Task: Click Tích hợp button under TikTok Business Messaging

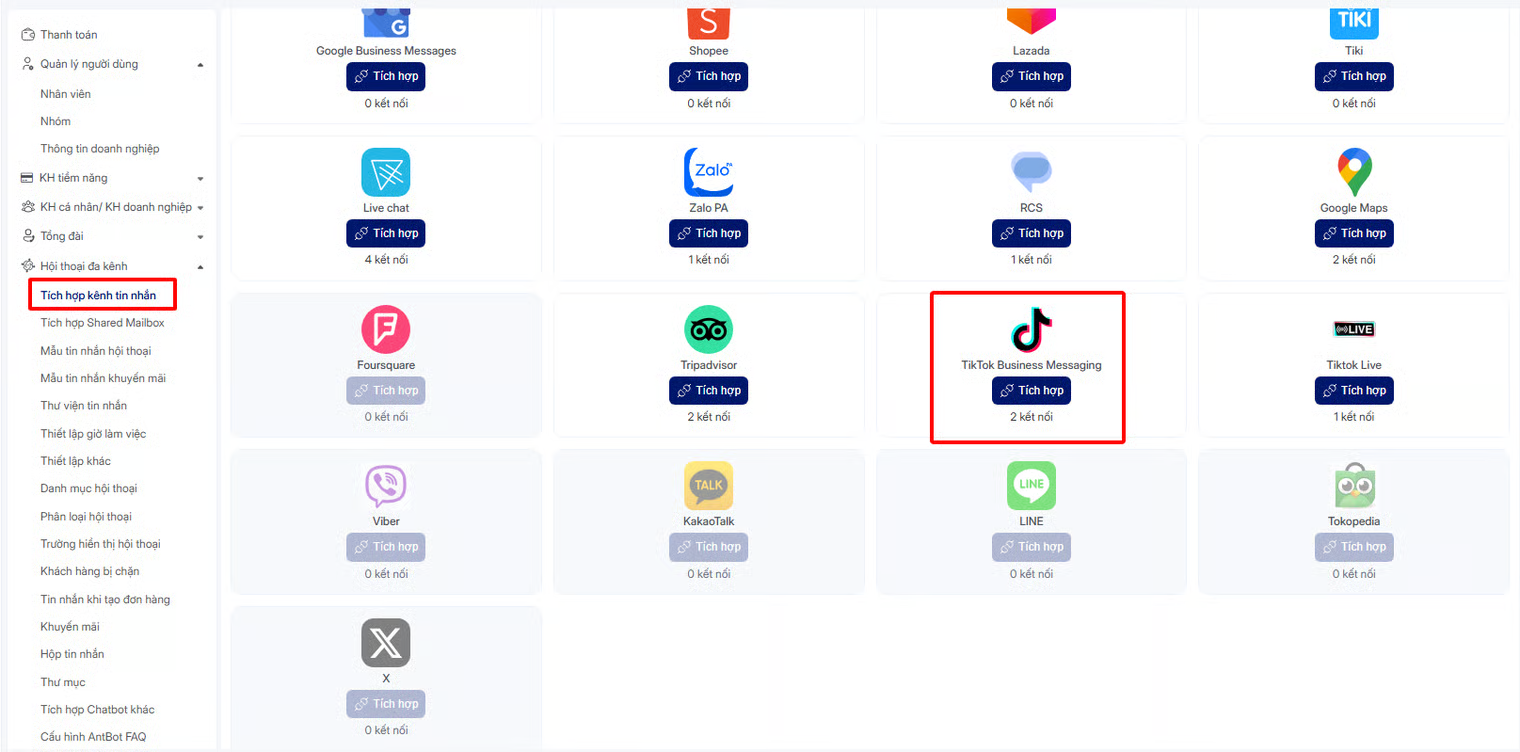Action: coord(1031,390)
